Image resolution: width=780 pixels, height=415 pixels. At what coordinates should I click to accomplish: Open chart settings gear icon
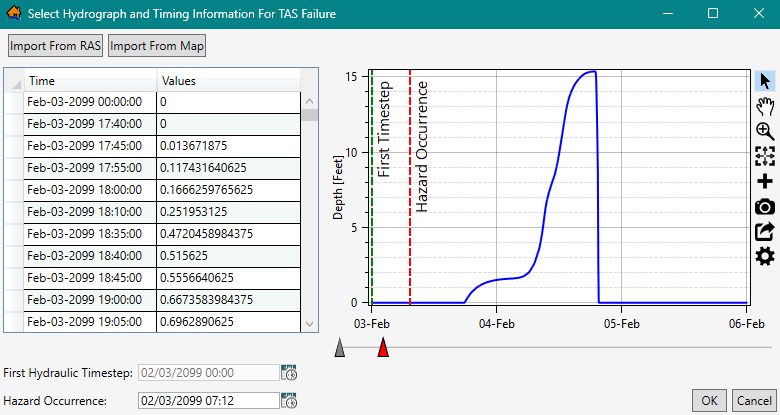(765, 257)
